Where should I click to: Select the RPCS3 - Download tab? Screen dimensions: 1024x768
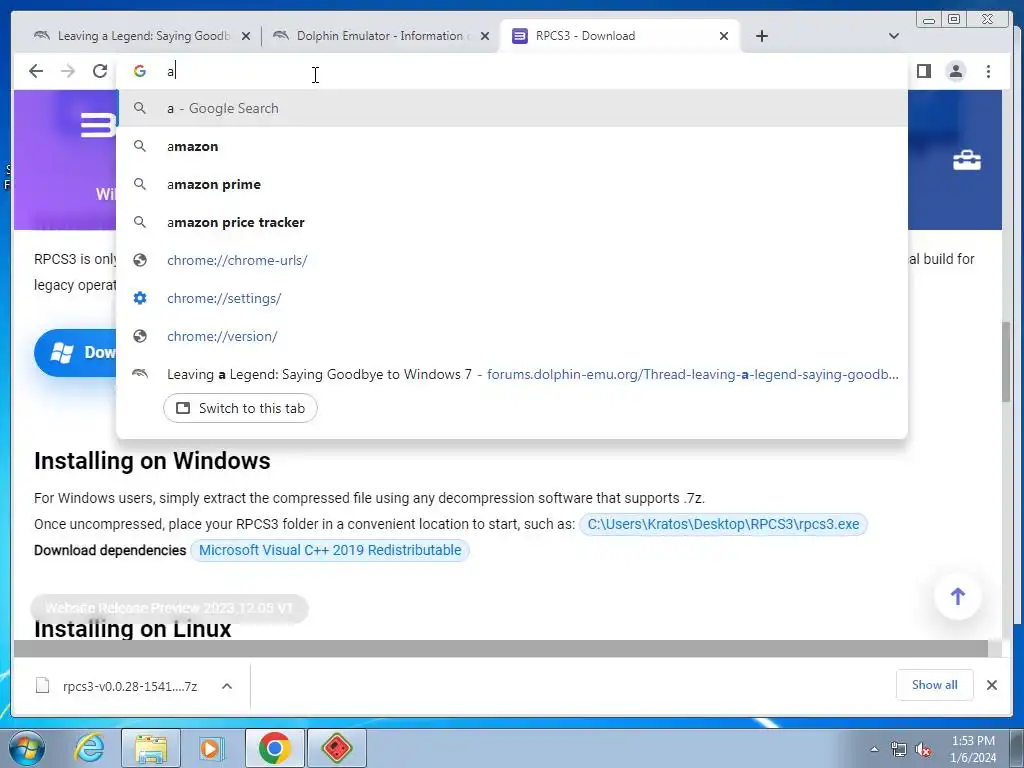(x=619, y=36)
